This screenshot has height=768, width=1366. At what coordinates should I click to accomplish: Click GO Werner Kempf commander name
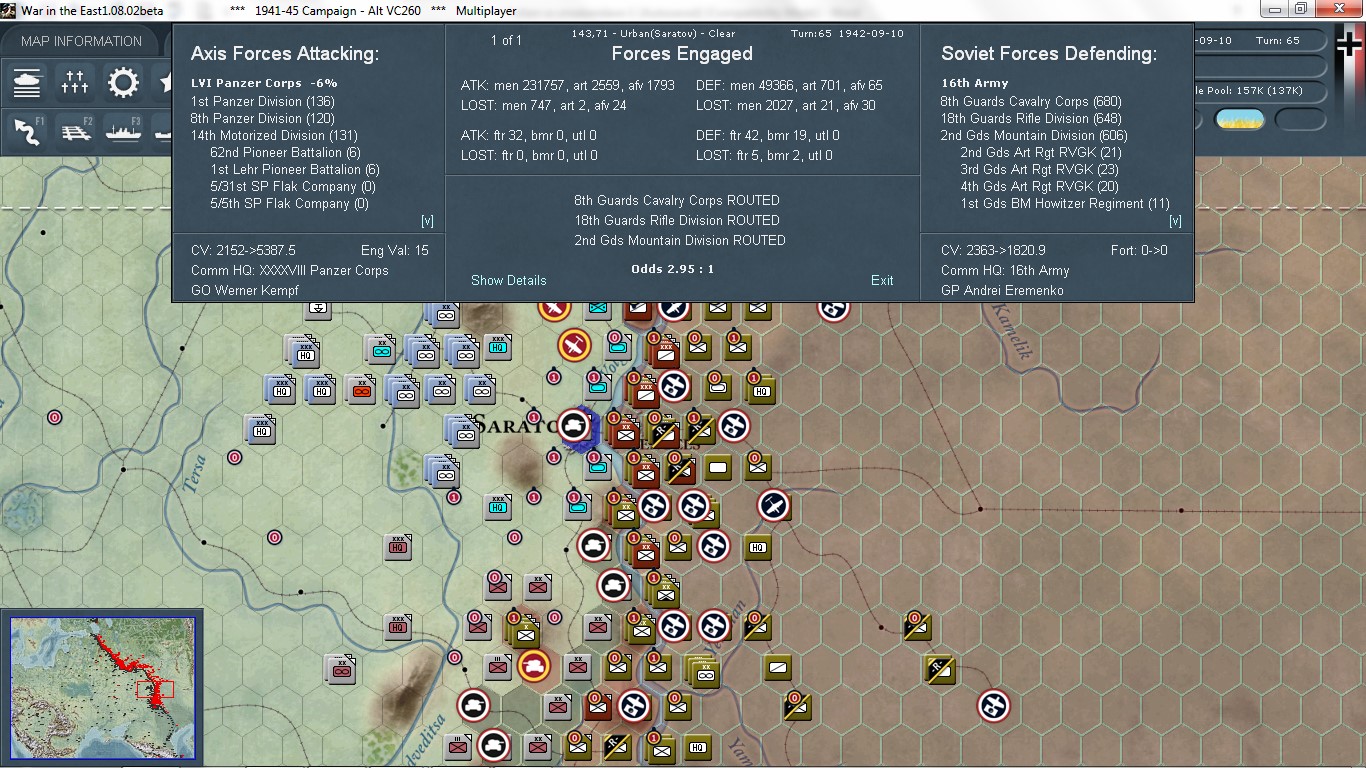tap(245, 290)
